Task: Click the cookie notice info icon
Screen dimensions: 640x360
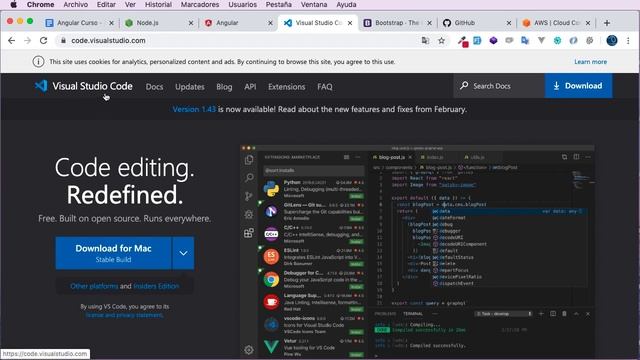Action: pyautogui.click(x=38, y=62)
